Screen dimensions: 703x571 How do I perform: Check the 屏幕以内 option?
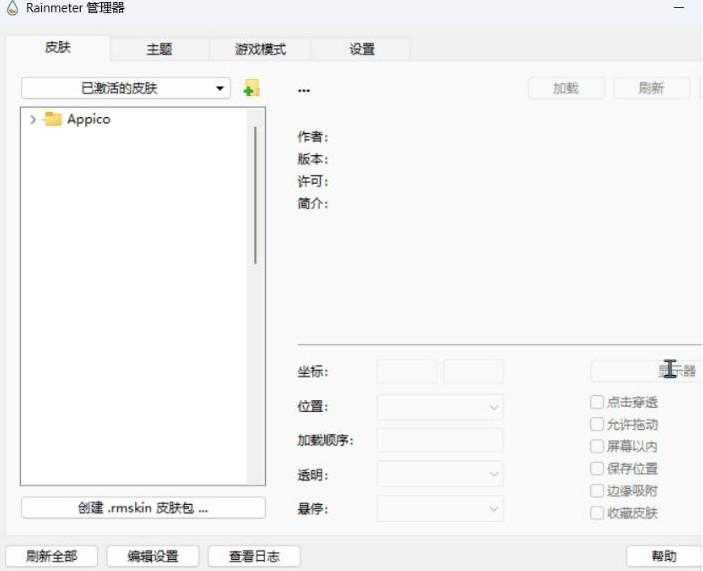point(597,446)
